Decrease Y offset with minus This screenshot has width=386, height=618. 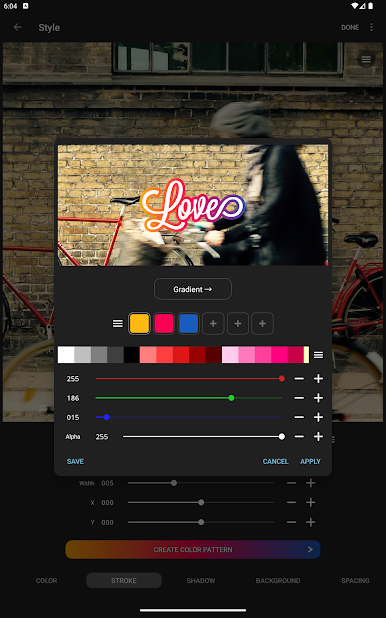(291, 522)
